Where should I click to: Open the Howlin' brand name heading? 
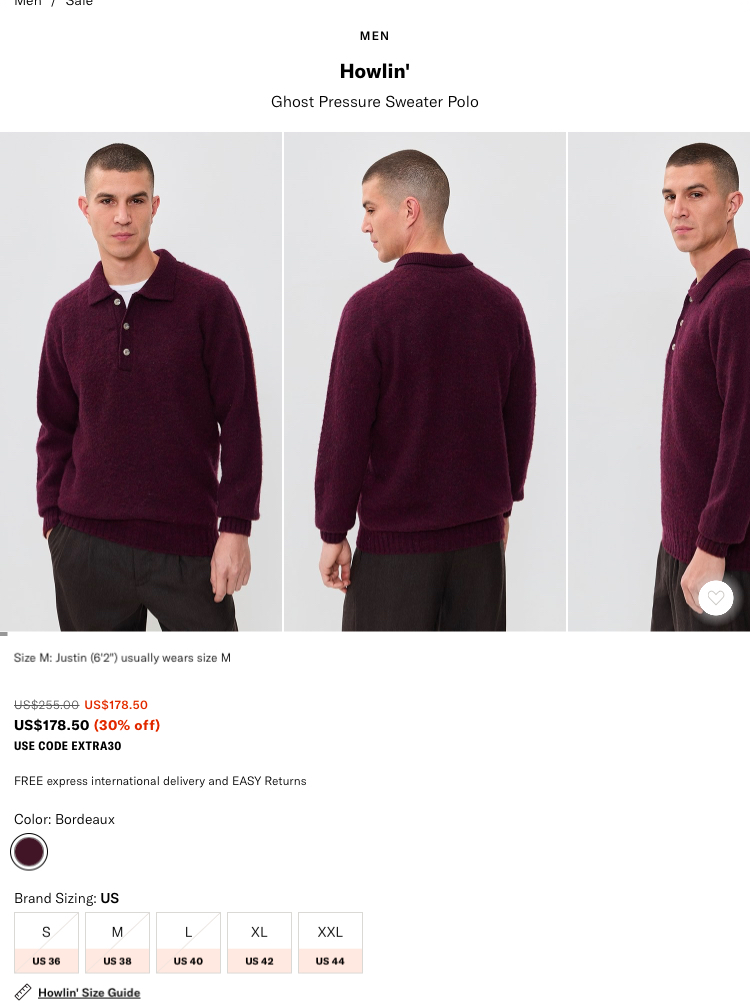(375, 71)
